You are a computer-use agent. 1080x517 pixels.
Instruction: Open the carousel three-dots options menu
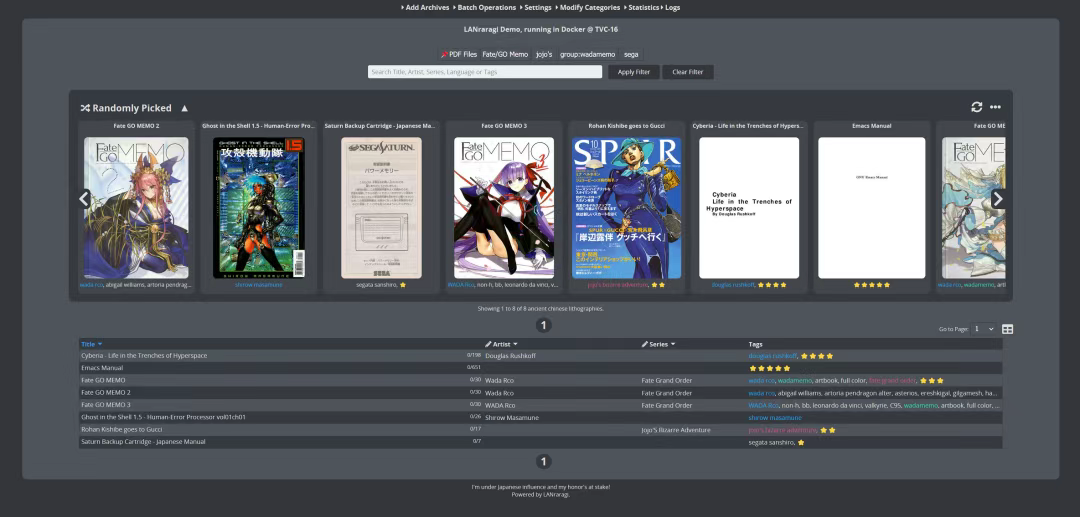(995, 107)
